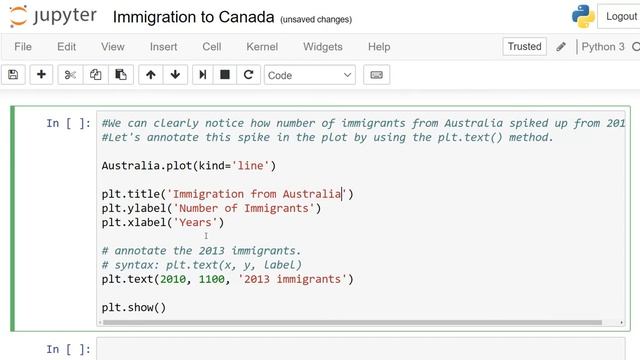640x360 pixels.
Task: Click the plt.text(2010, 1100...) line
Action: click(x=228, y=279)
